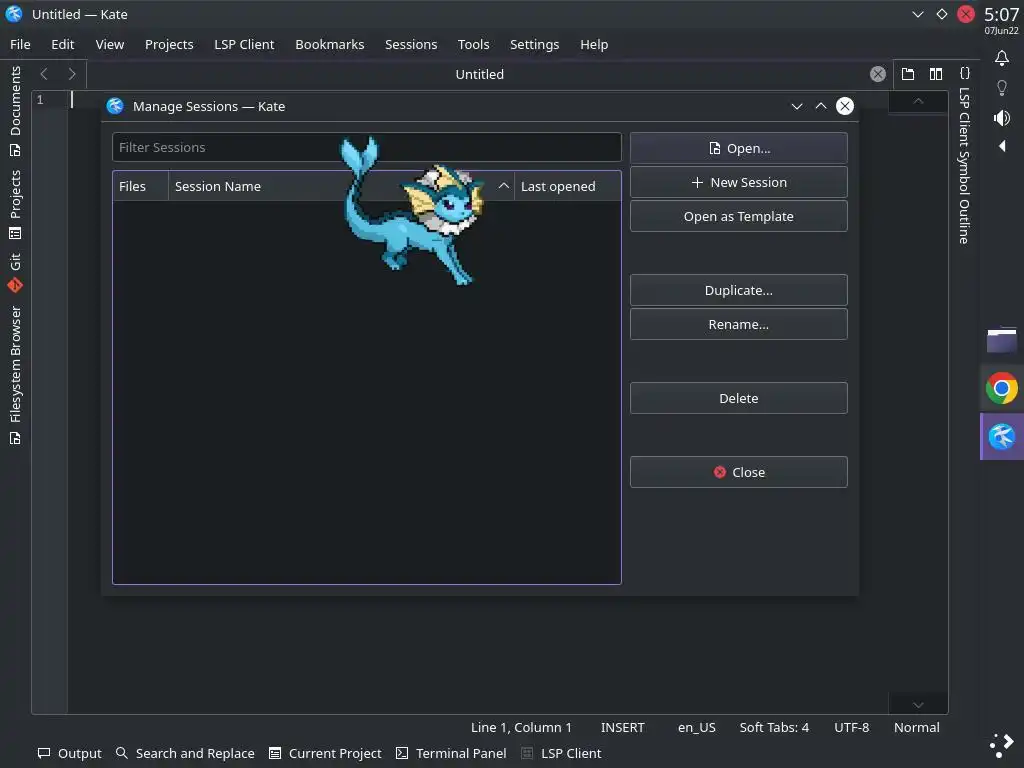1024x768 pixels.
Task: Minimize the Manage Sessions dialog
Action: tap(797, 106)
